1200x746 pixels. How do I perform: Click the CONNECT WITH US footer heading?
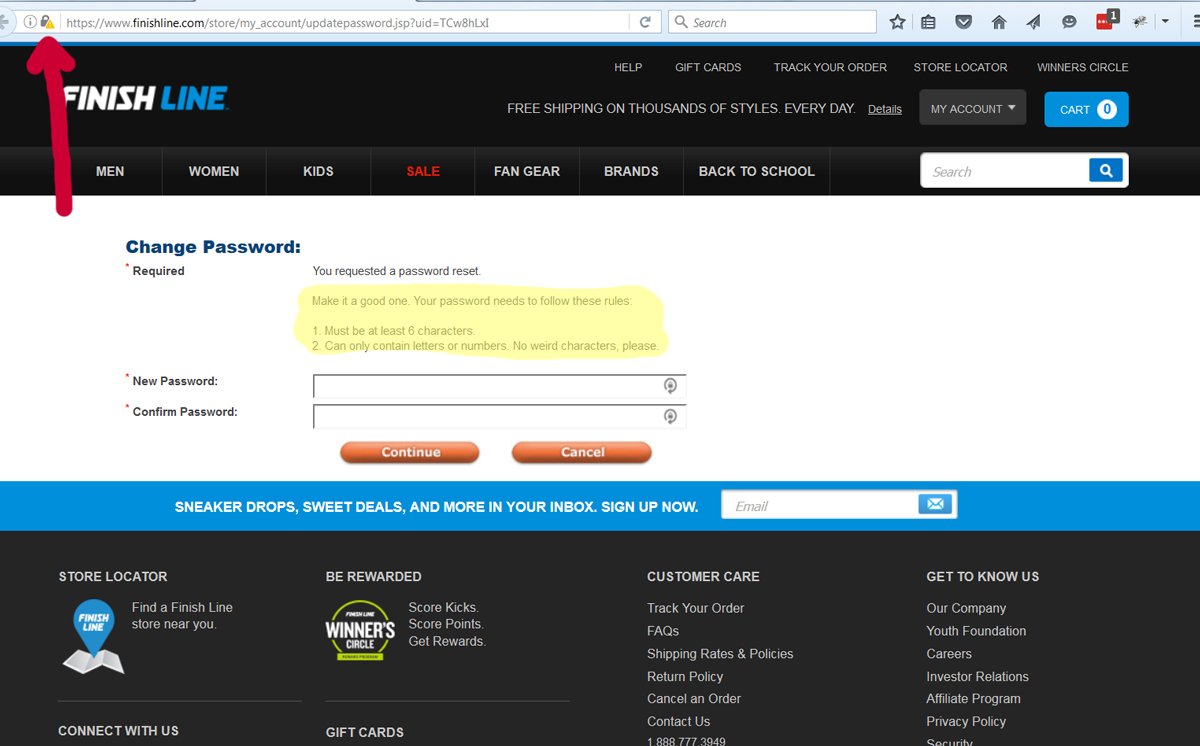[x=118, y=731]
